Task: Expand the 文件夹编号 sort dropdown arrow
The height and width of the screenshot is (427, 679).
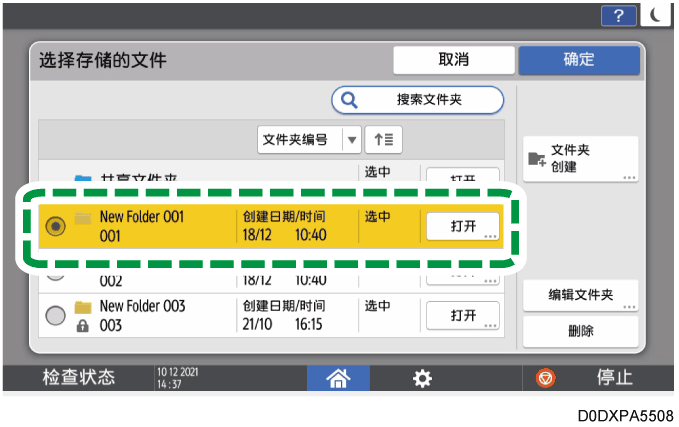Action: [352, 141]
